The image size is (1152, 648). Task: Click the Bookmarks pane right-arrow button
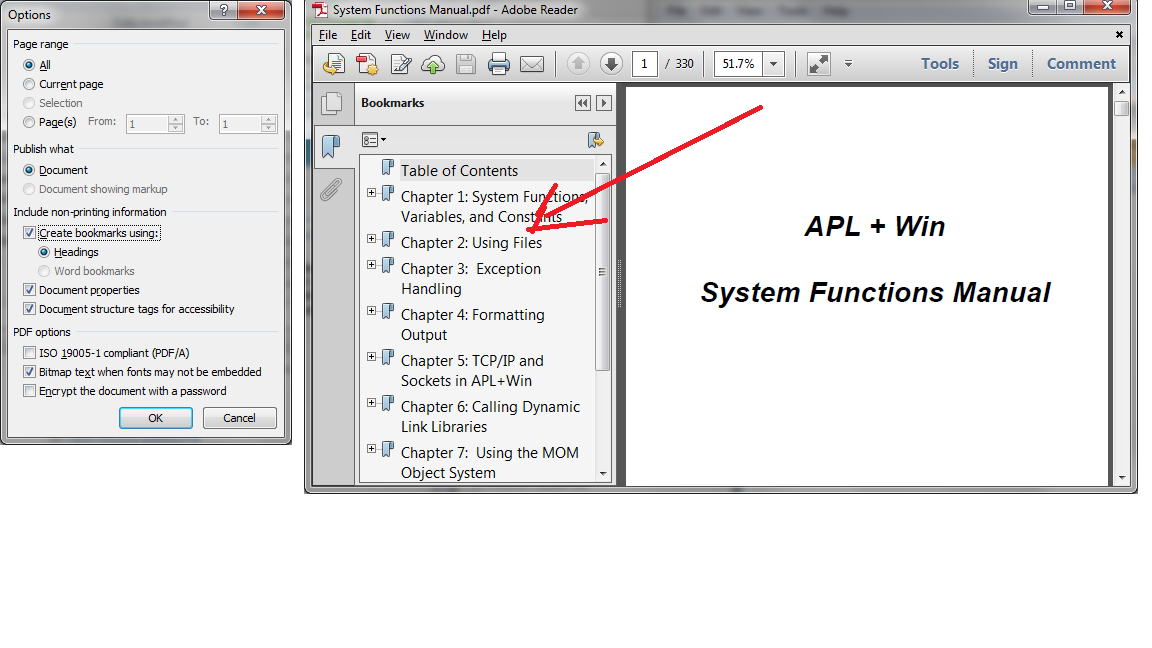coord(604,103)
